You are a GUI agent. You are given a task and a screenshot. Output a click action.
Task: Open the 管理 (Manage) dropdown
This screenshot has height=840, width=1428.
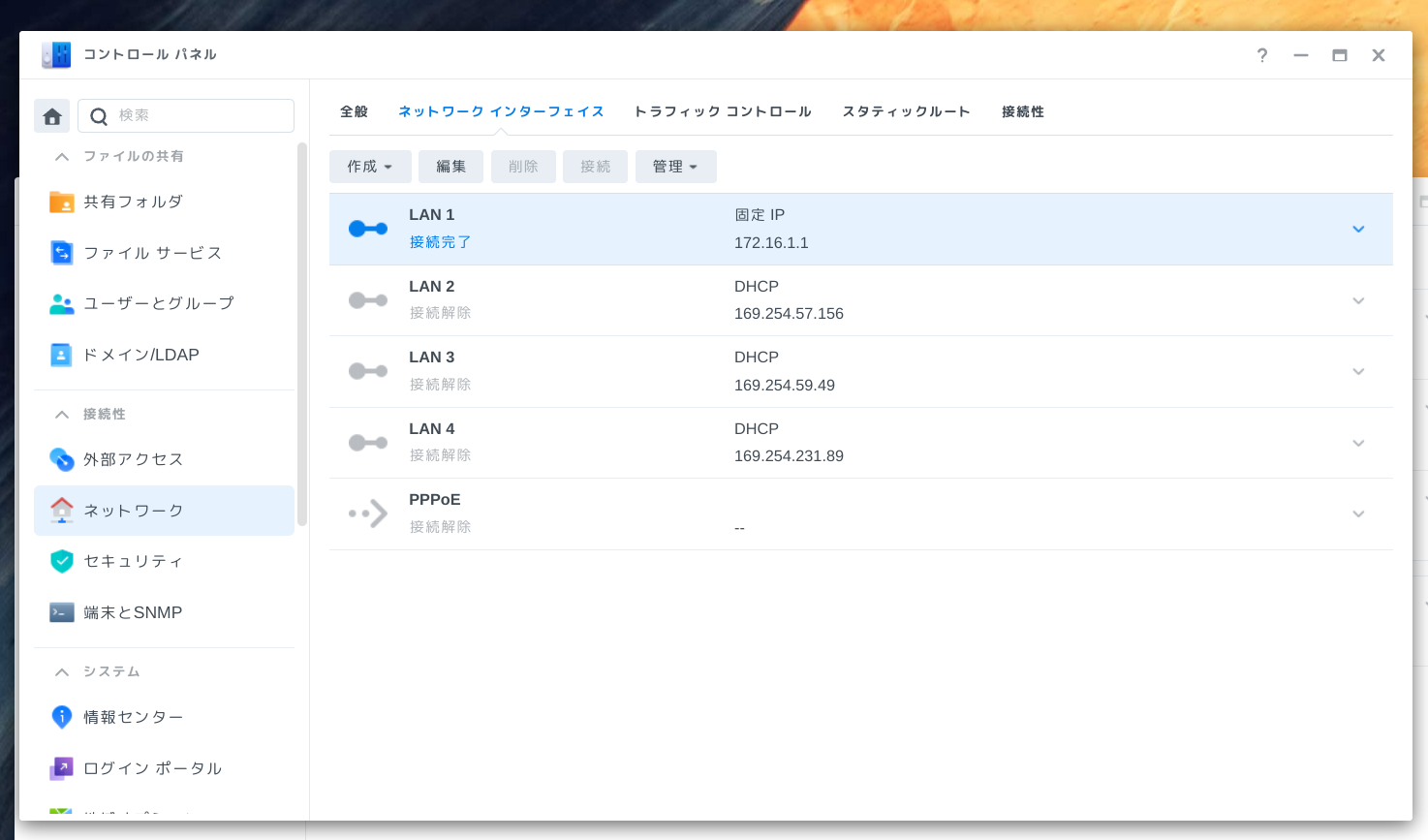[x=676, y=167]
